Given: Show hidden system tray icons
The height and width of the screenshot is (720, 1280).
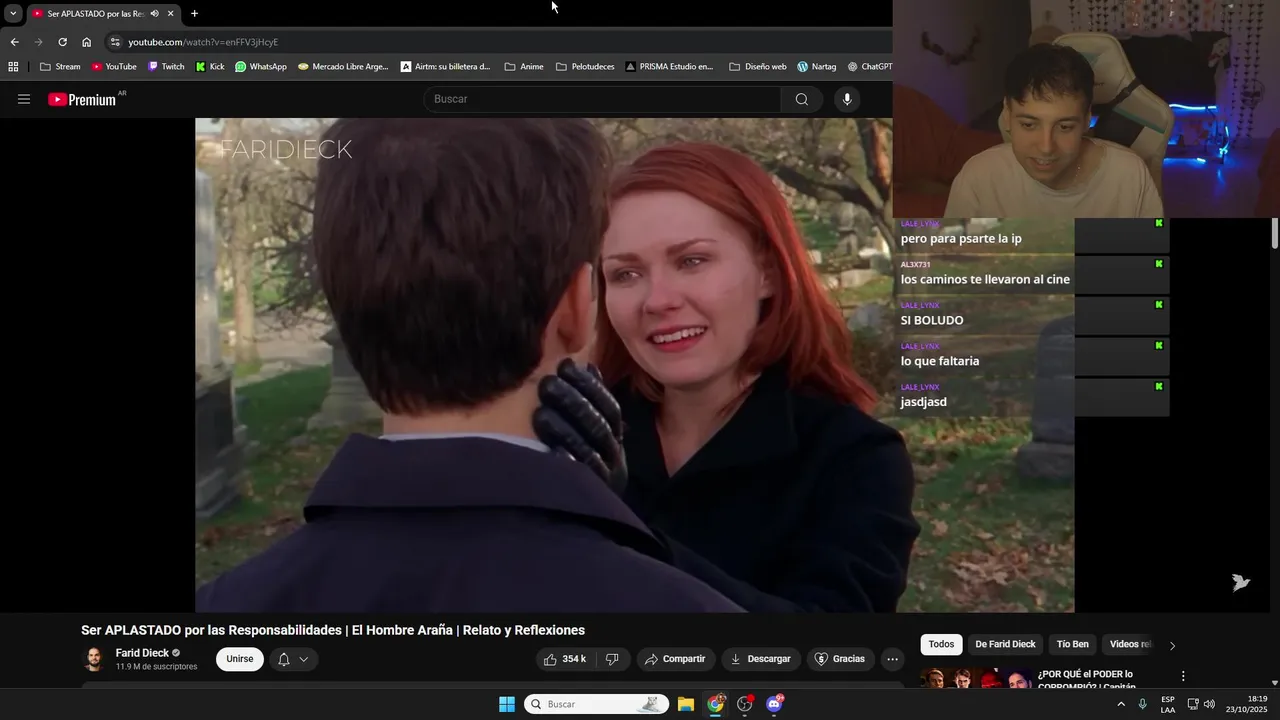Looking at the screenshot, I should coord(1121,704).
